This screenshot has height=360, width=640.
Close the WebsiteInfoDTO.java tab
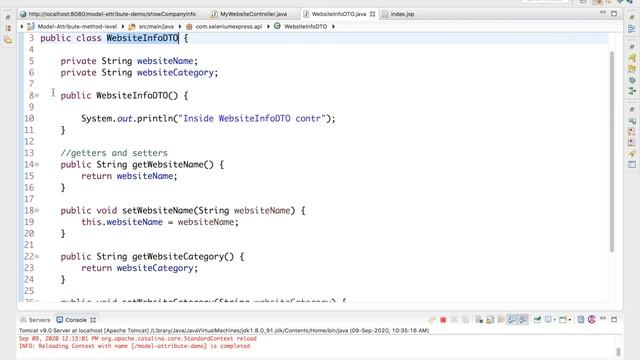372,14
